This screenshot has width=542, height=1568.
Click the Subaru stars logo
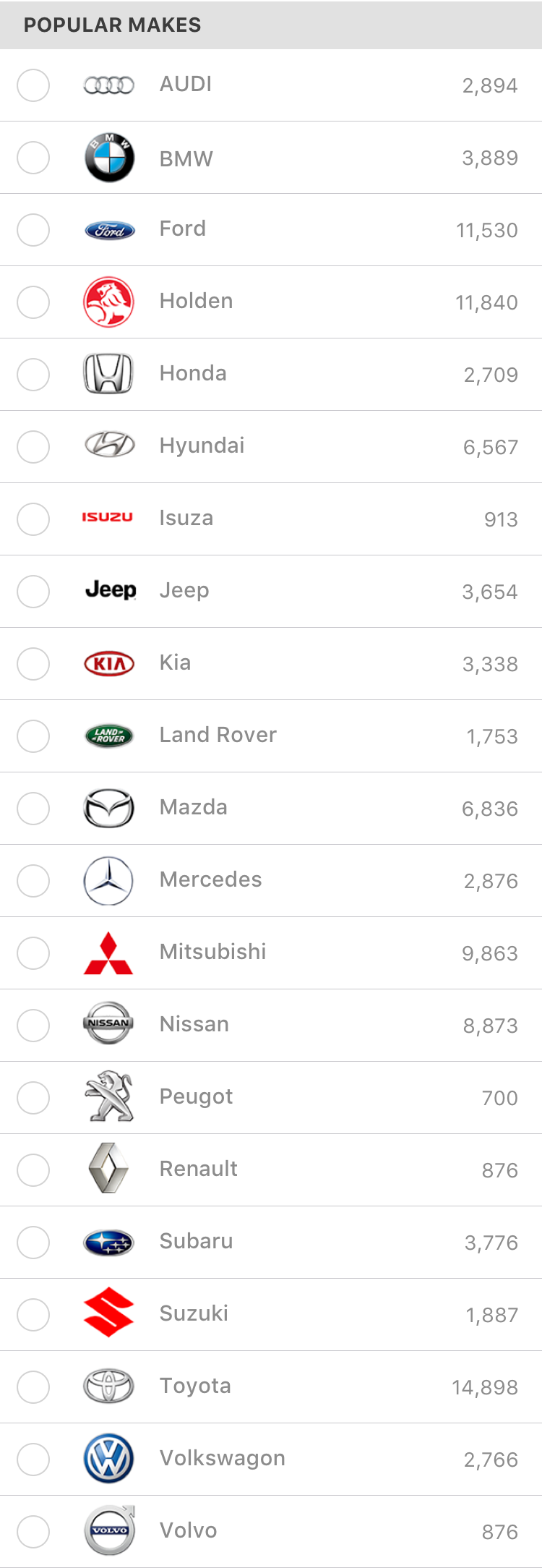[108, 1243]
